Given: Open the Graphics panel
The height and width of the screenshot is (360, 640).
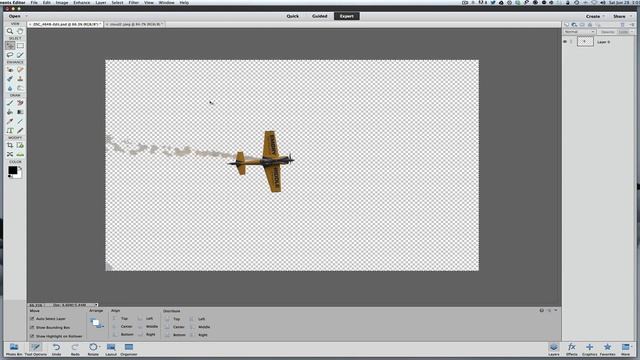Looking at the screenshot, I should (589, 349).
